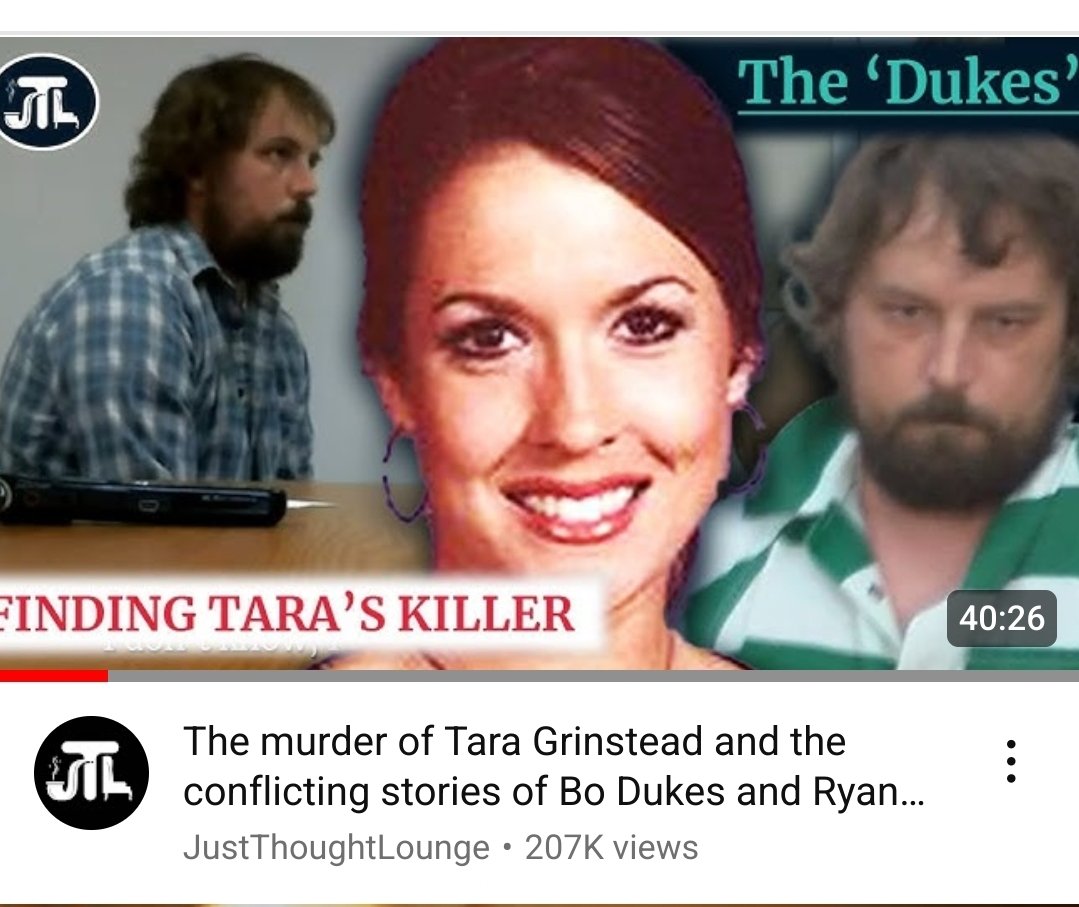Click the red watched progress bar
This screenshot has height=907, width=1079.
54,676
